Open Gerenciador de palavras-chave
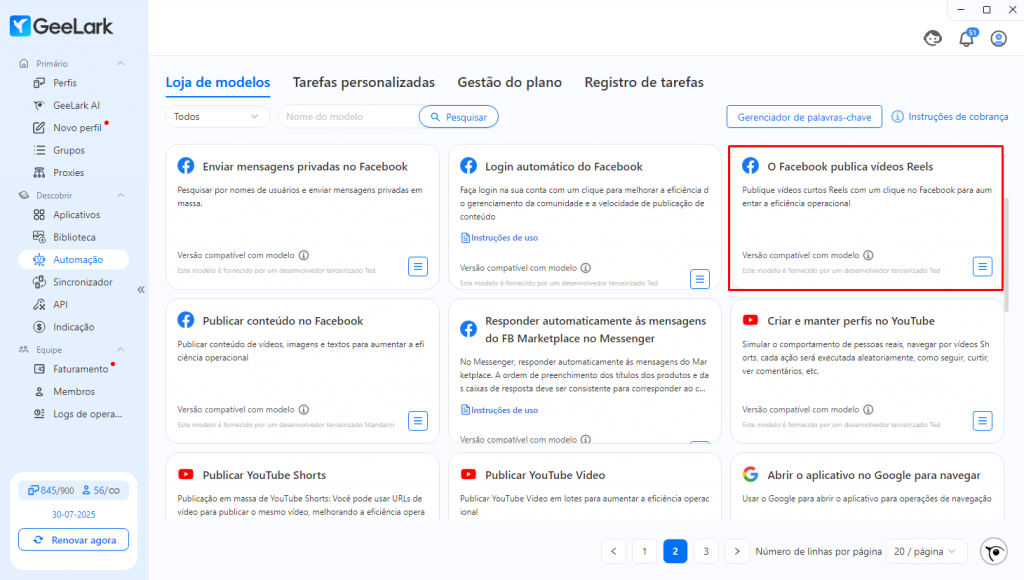Viewport: 1024px width, 580px height. tap(804, 117)
